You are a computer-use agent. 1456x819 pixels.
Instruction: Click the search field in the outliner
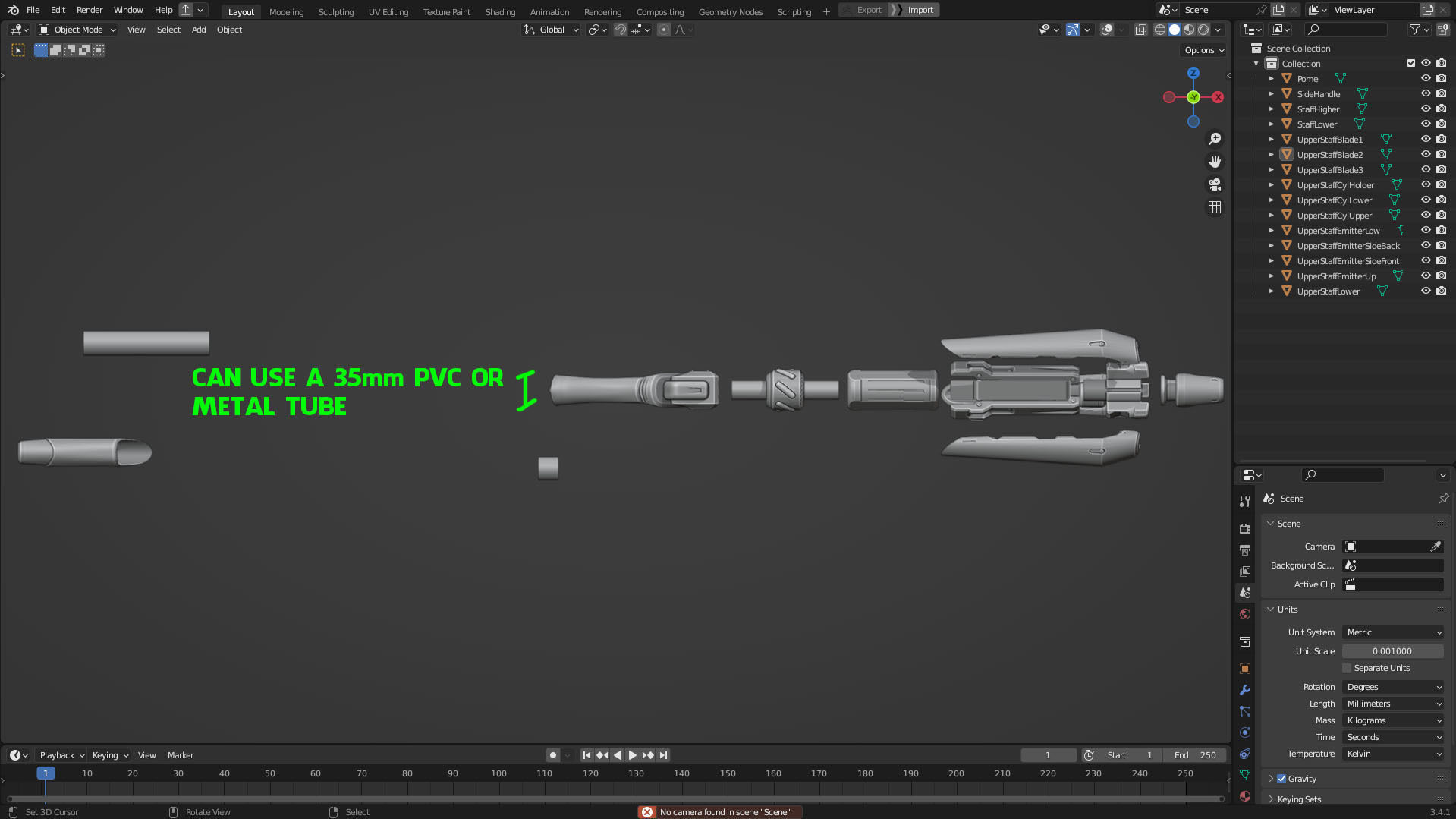click(1347, 29)
